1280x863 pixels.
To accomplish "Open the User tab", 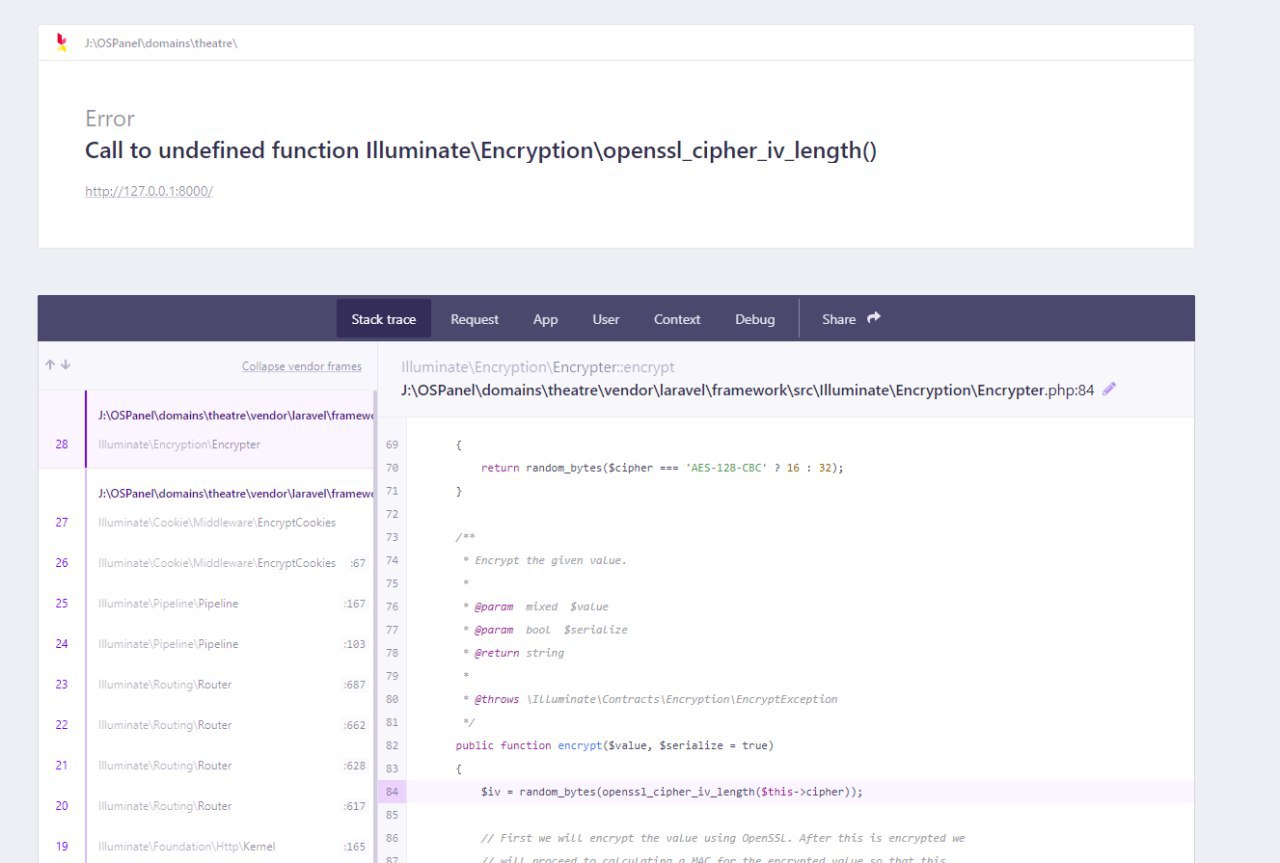I will (606, 319).
